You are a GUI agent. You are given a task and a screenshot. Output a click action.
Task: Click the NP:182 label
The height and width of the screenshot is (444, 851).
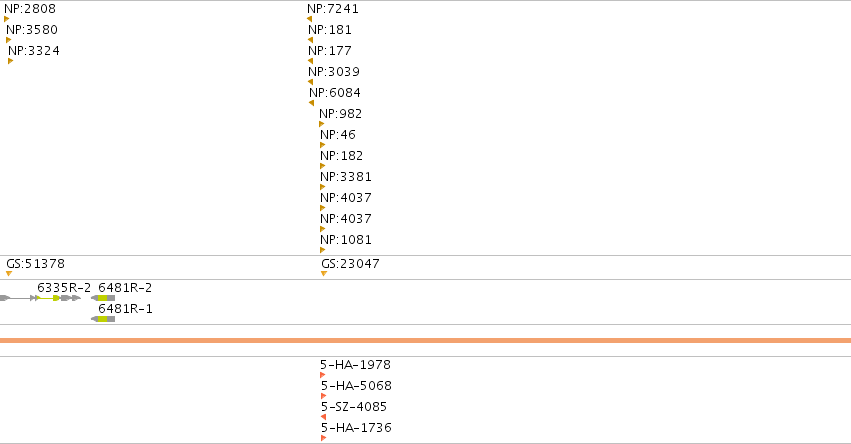coord(341,156)
